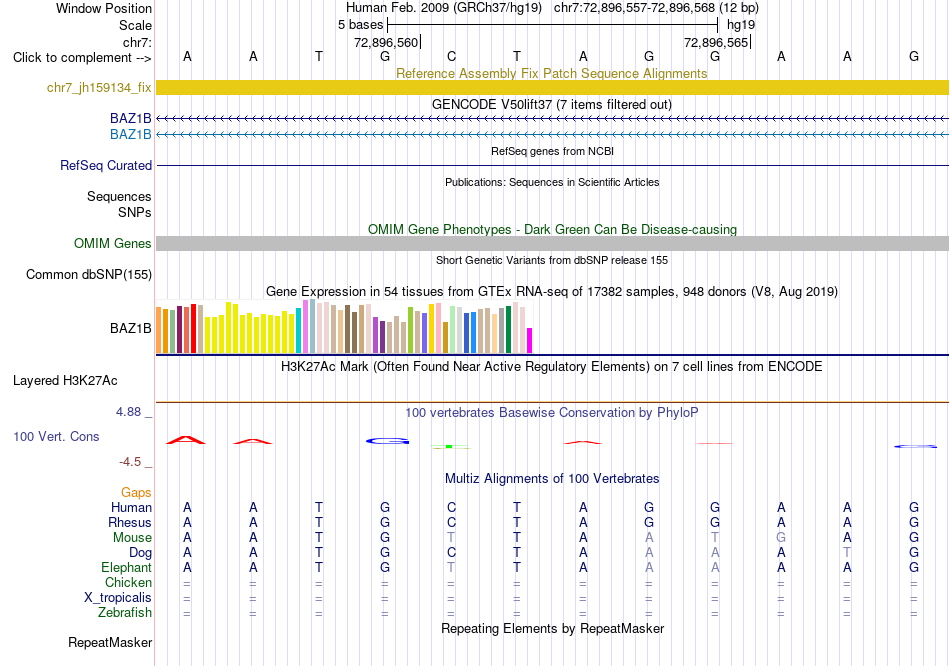Viewport: 950px width, 666px height.
Task: Click the Human species label
Action: (x=131, y=507)
